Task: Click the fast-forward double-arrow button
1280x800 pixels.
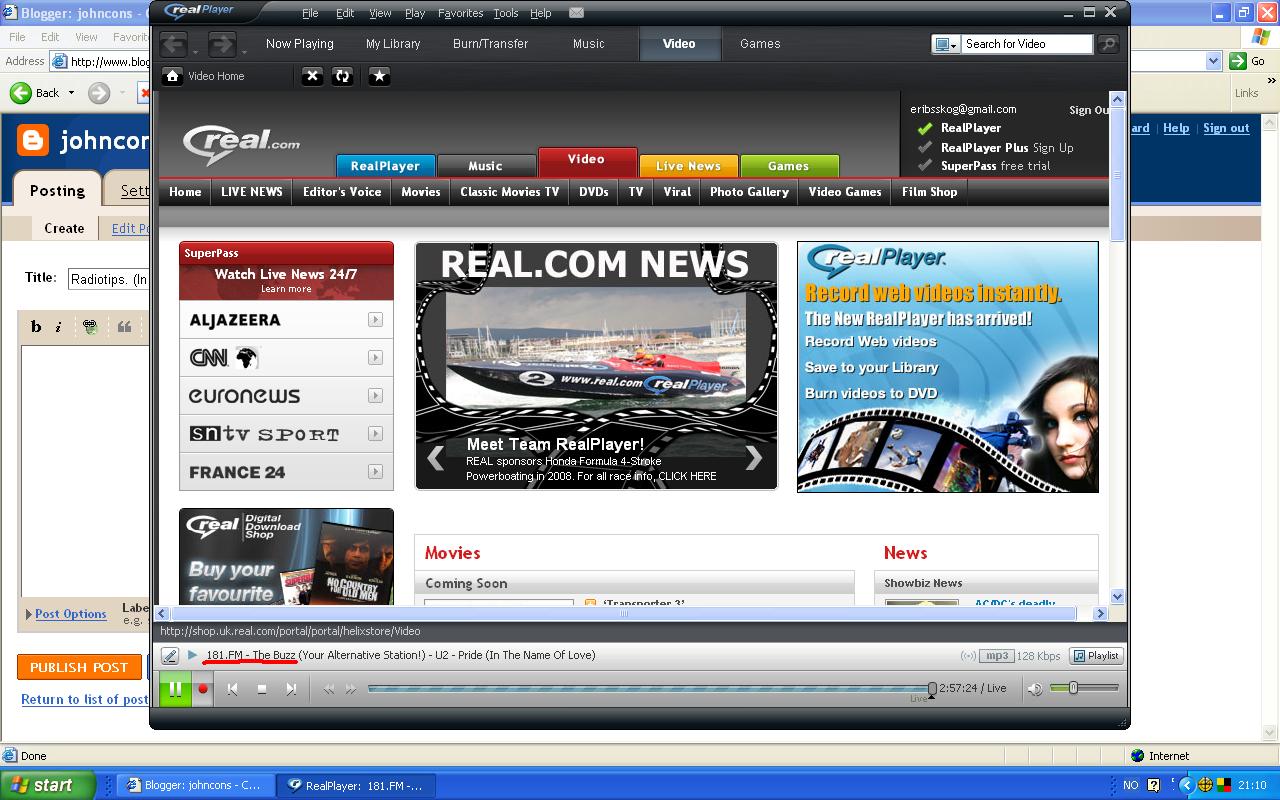Action: coord(351,689)
